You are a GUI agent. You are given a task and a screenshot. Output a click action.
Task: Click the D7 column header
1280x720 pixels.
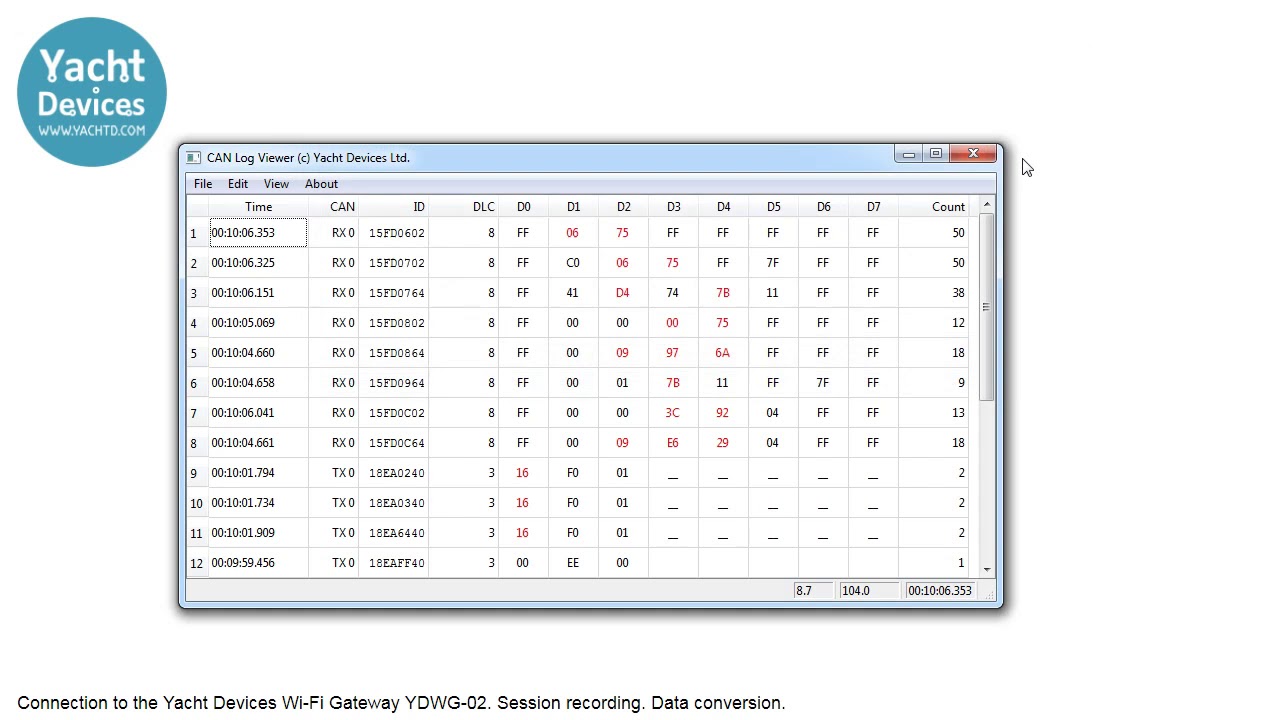coord(873,207)
